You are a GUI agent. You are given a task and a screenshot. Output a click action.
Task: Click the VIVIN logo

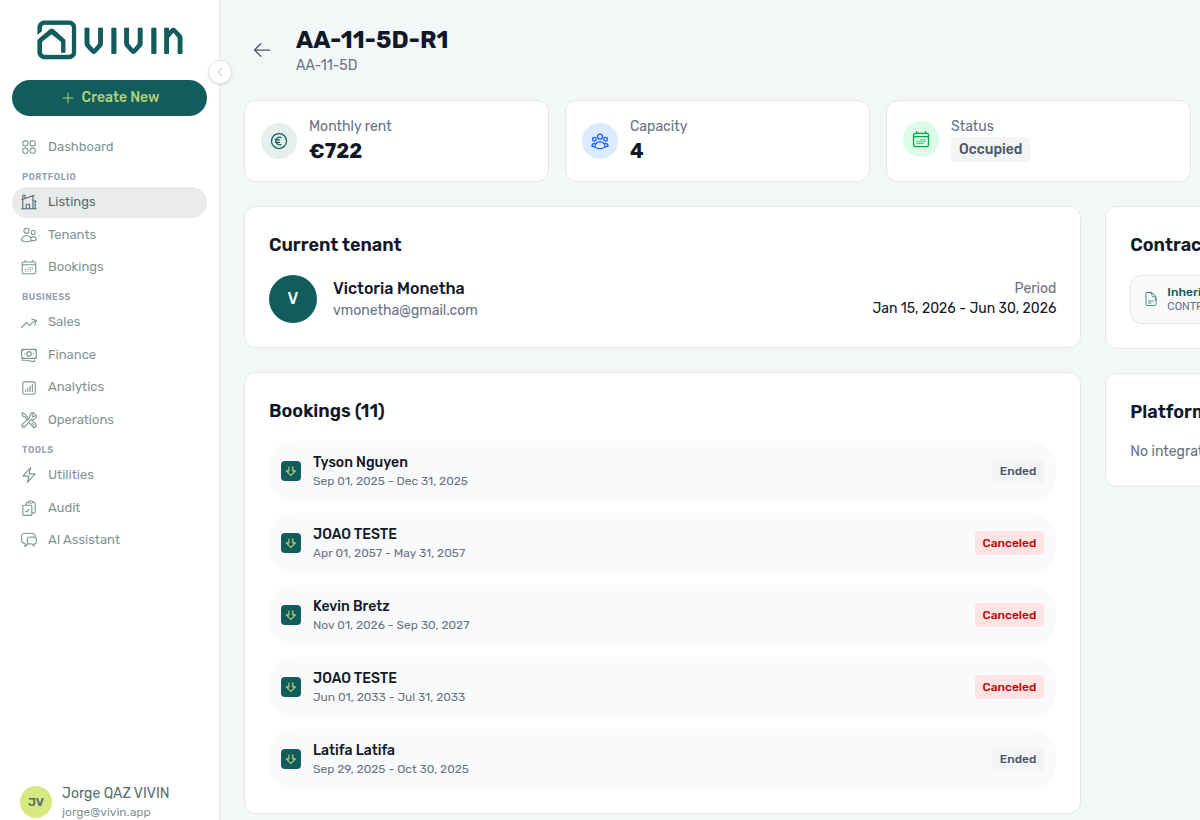pyautogui.click(x=110, y=40)
